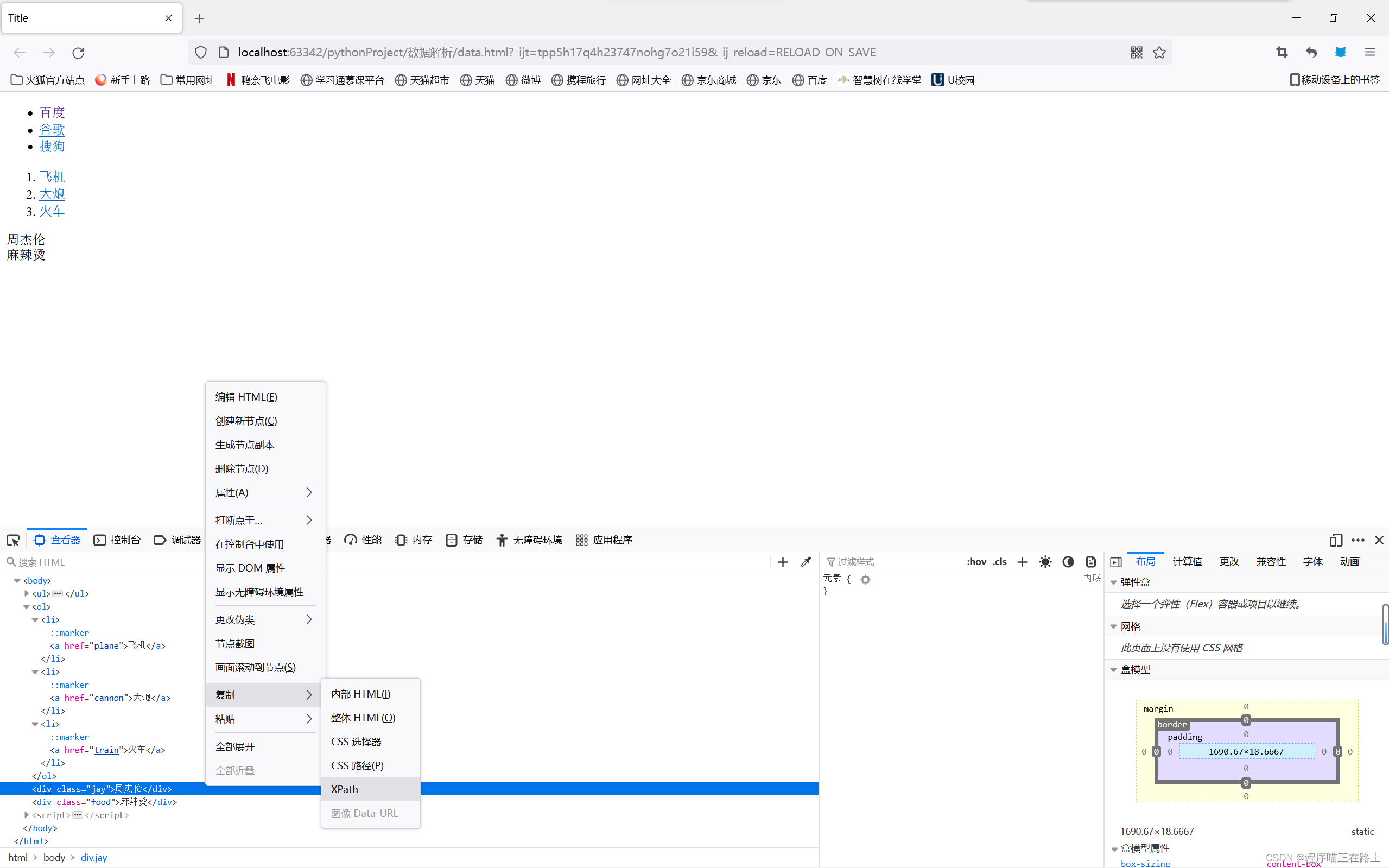Collapse the Box Model (盒模型) section
The width and height of the screenshot is (1389, 868).
coord(1113,669)
